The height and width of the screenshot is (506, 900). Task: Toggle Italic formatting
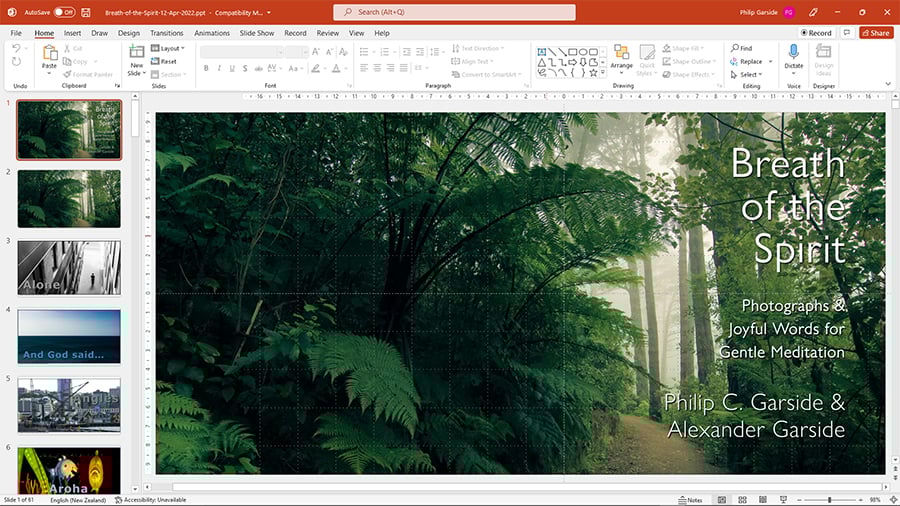point(219,68)
